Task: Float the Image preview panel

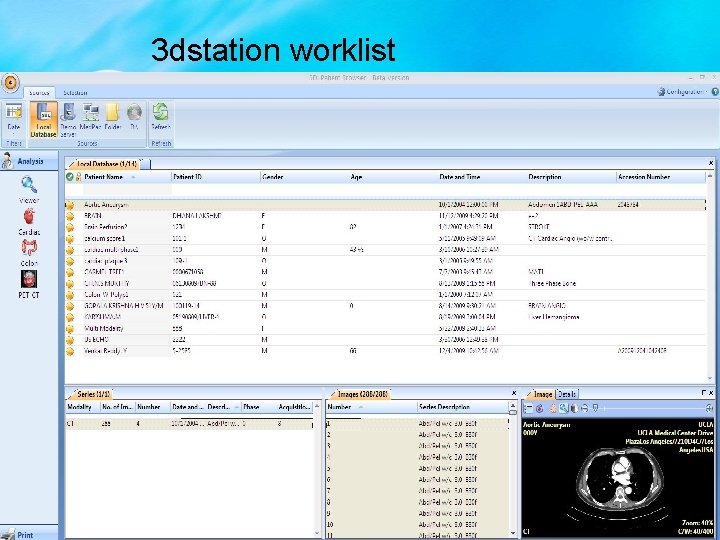Action: pyautogui.click(x=703, y=393)
